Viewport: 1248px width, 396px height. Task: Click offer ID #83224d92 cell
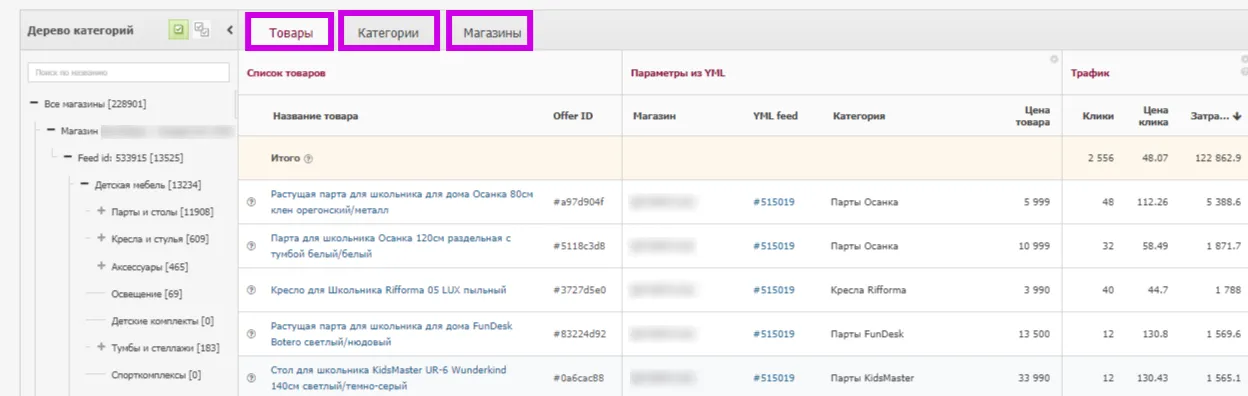click(x=579, y=334)
